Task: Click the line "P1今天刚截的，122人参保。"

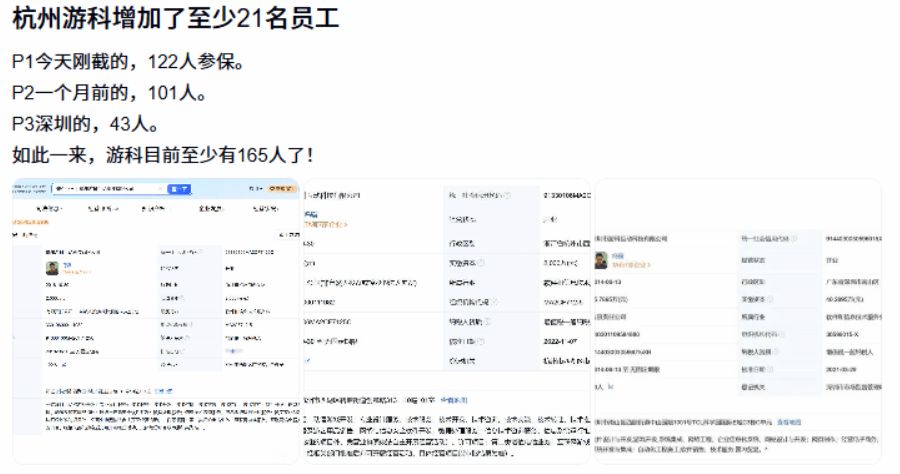Action: pos(129,61)
